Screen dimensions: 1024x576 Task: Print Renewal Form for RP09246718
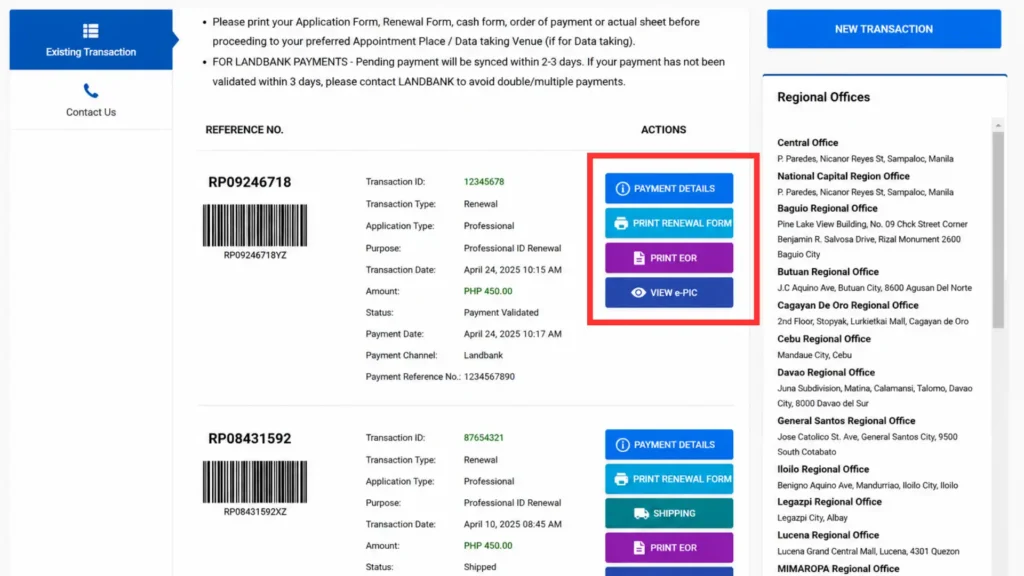point(669,223)
